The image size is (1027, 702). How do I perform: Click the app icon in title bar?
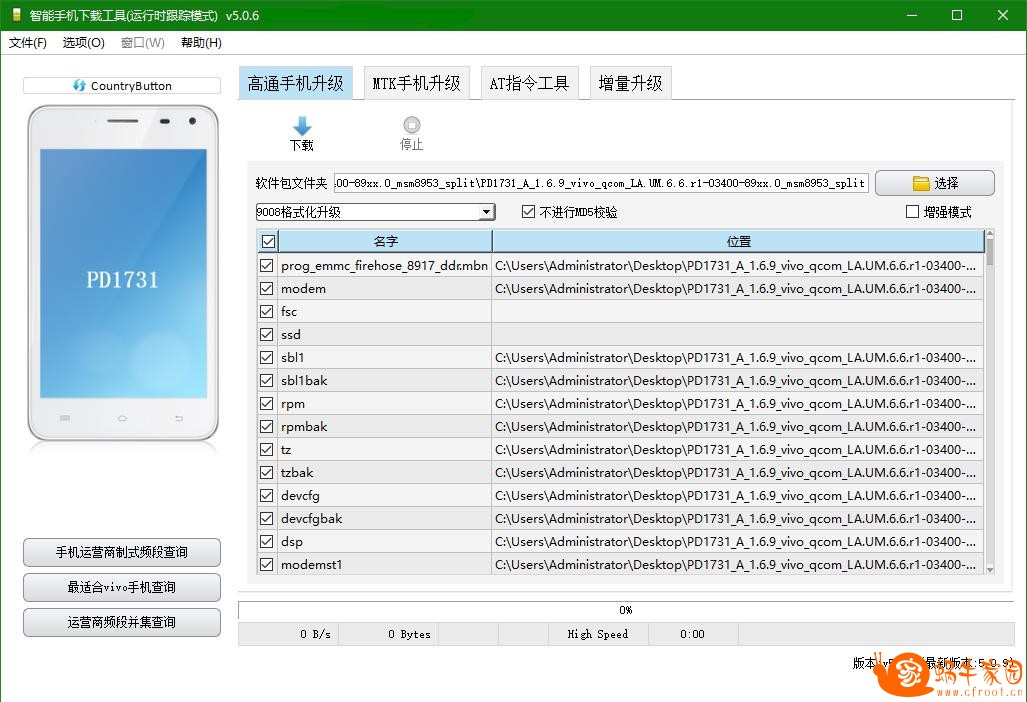16,15
